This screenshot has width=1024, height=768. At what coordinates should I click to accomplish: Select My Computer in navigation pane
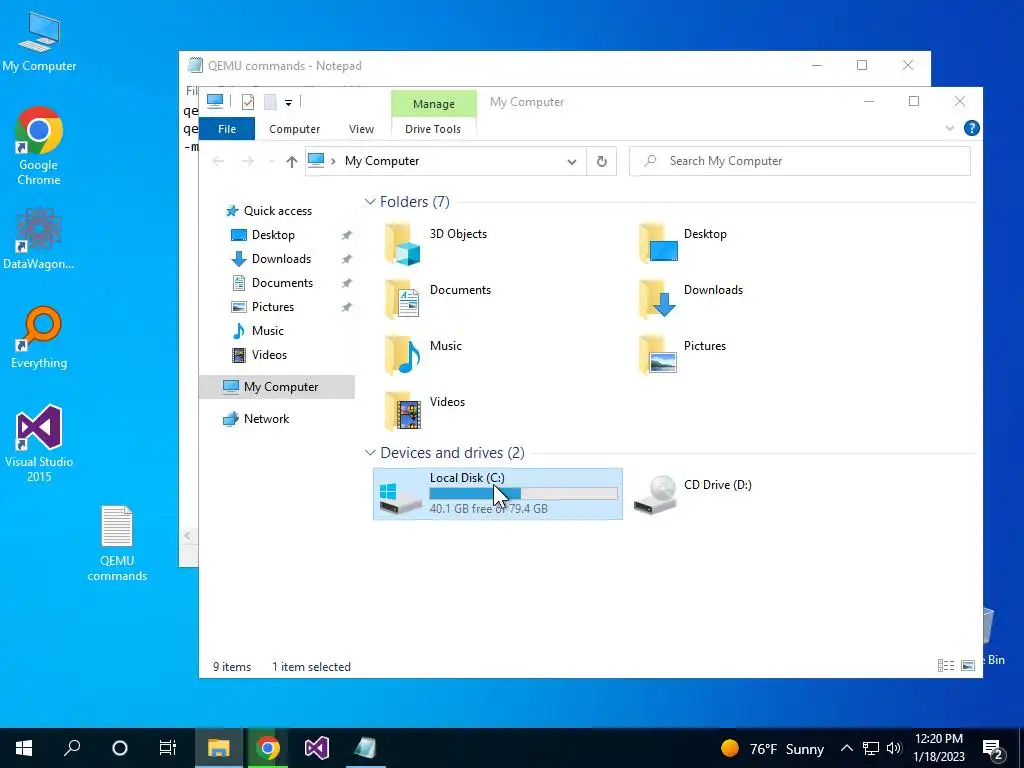(277, 387)
